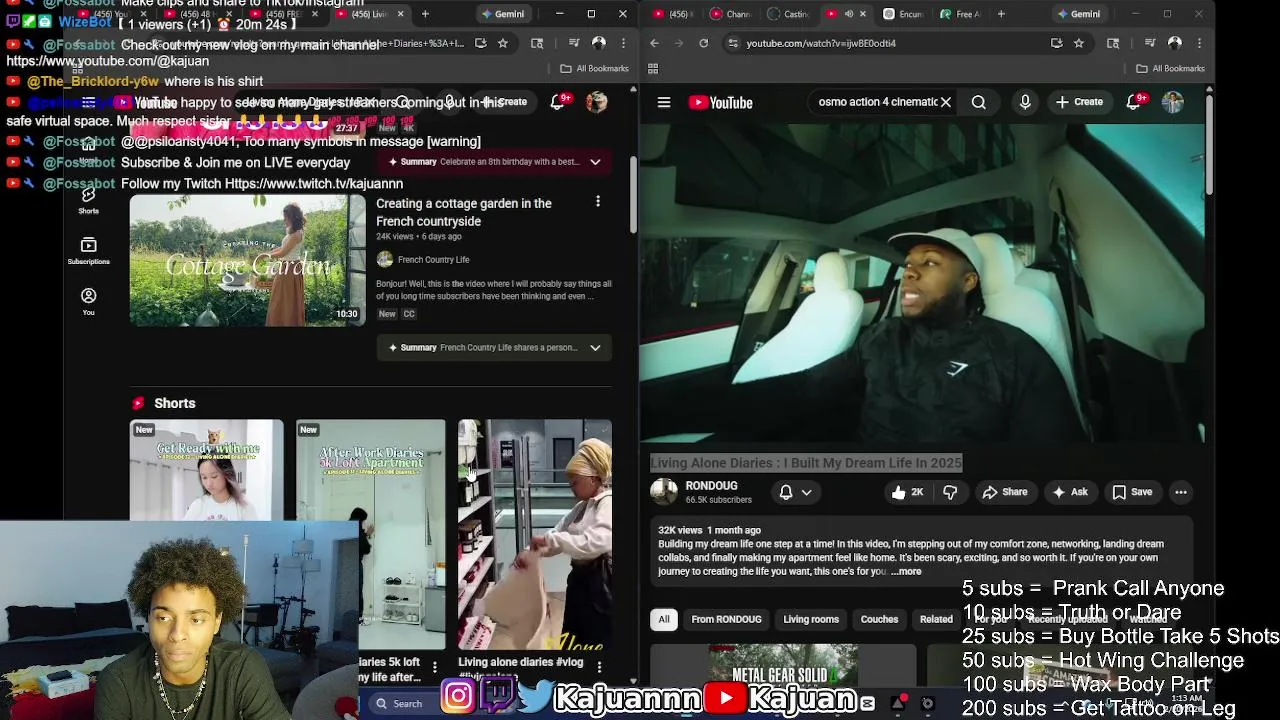1280x720 pixels.
Task: Click the Ask button under the video
Action: pos(1070,492)
